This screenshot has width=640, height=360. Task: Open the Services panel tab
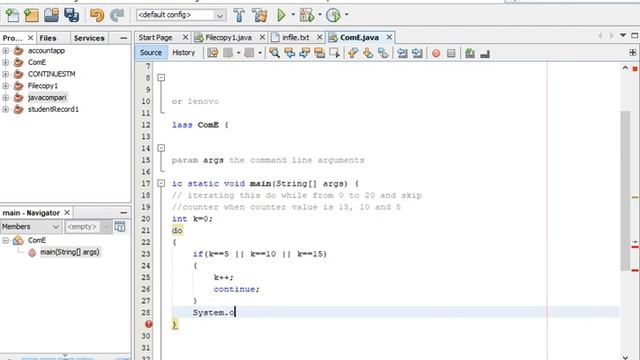[x=89, y=38]
